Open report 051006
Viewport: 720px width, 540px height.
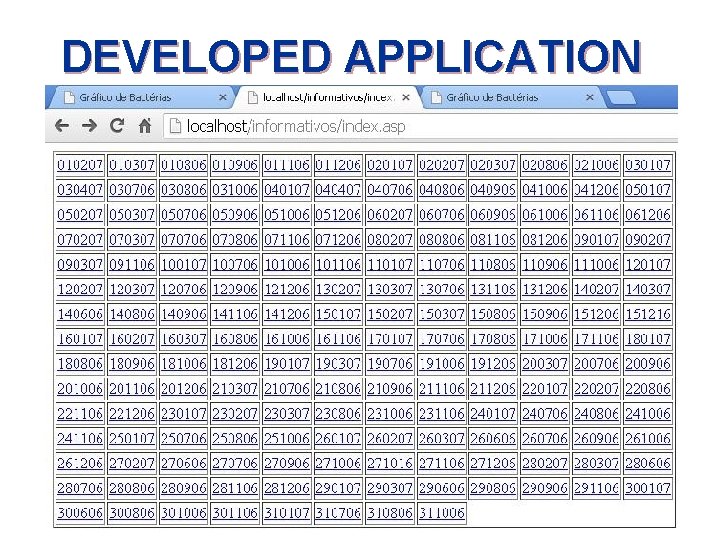pyautogui.click(x=287, y=214)
